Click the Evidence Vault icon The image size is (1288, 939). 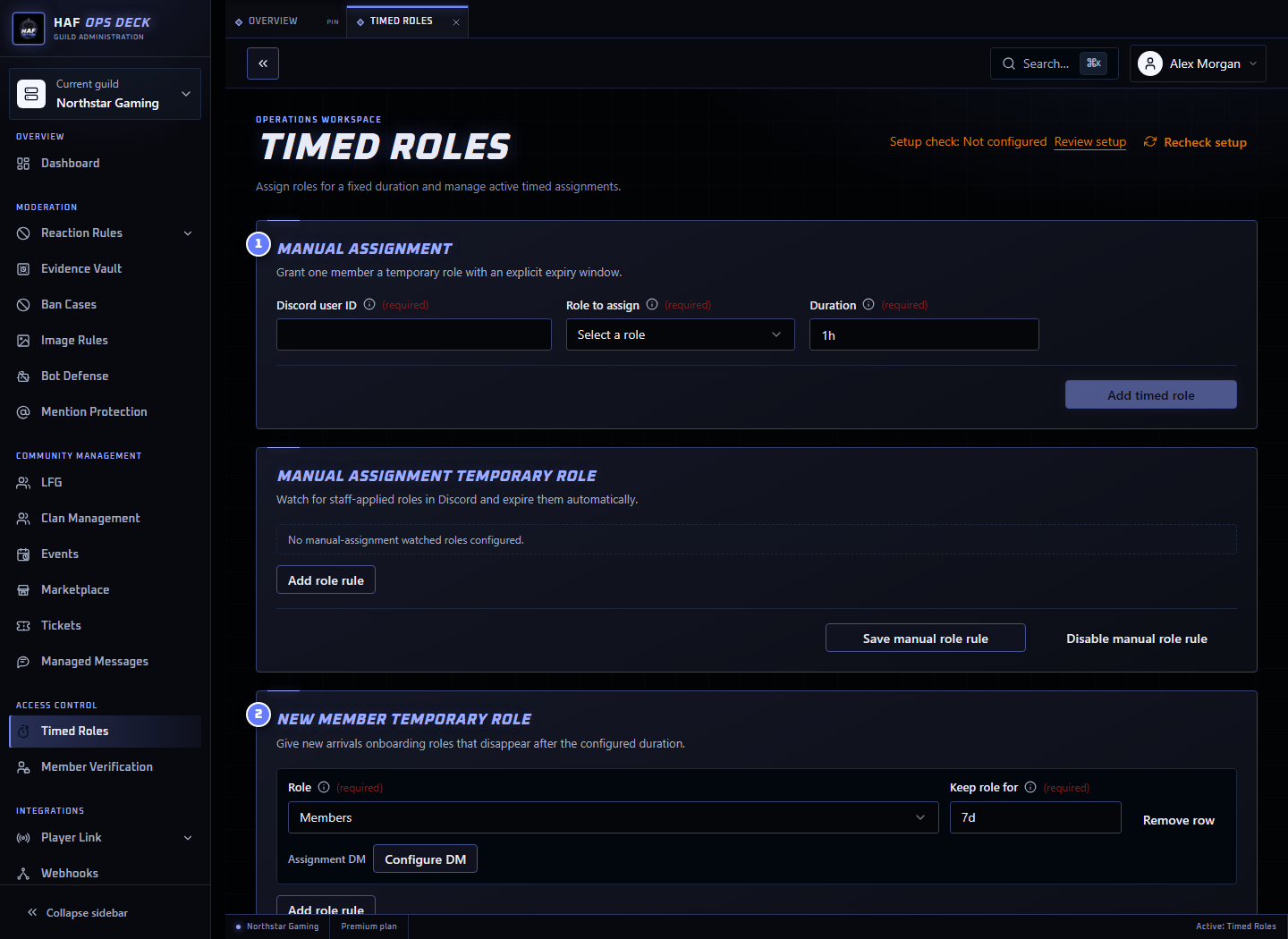[x=23, y=269]
